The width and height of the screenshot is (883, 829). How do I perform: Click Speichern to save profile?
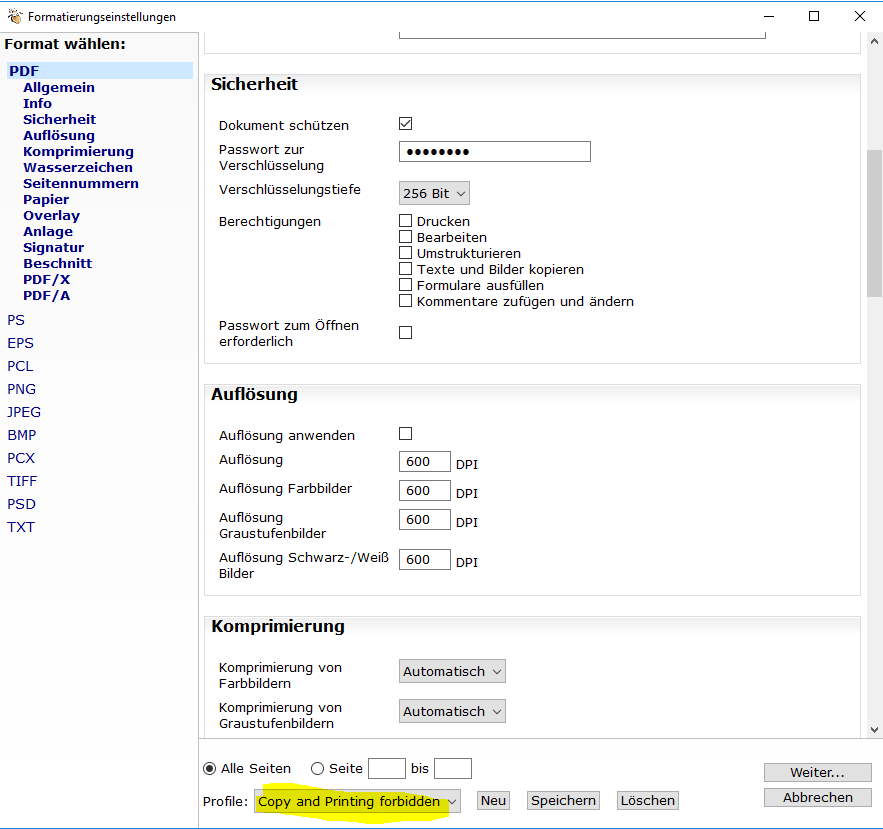point(564,800)
